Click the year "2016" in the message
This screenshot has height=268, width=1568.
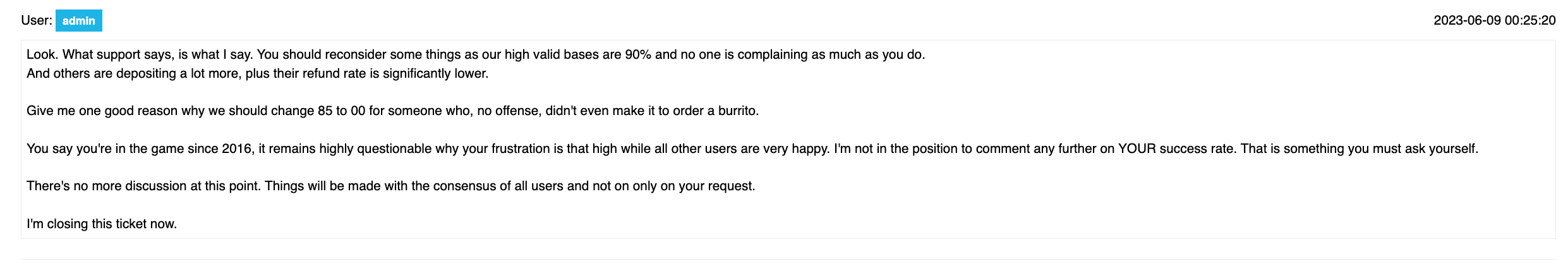[237, 149]
